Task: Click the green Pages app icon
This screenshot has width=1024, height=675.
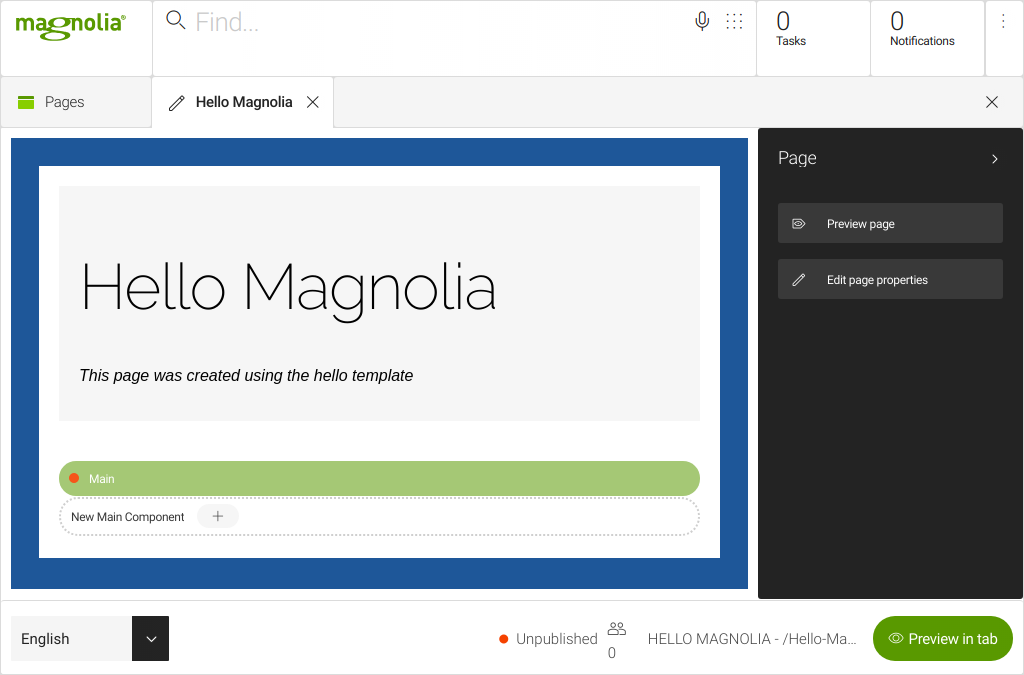Action: (26, 102)
